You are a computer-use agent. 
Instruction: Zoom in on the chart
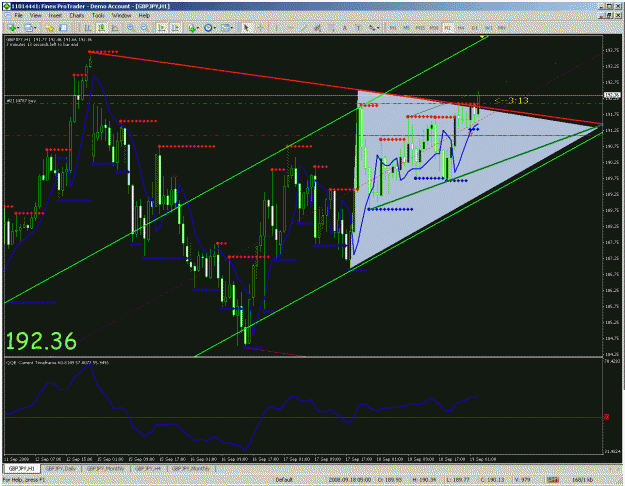point(130,28)
